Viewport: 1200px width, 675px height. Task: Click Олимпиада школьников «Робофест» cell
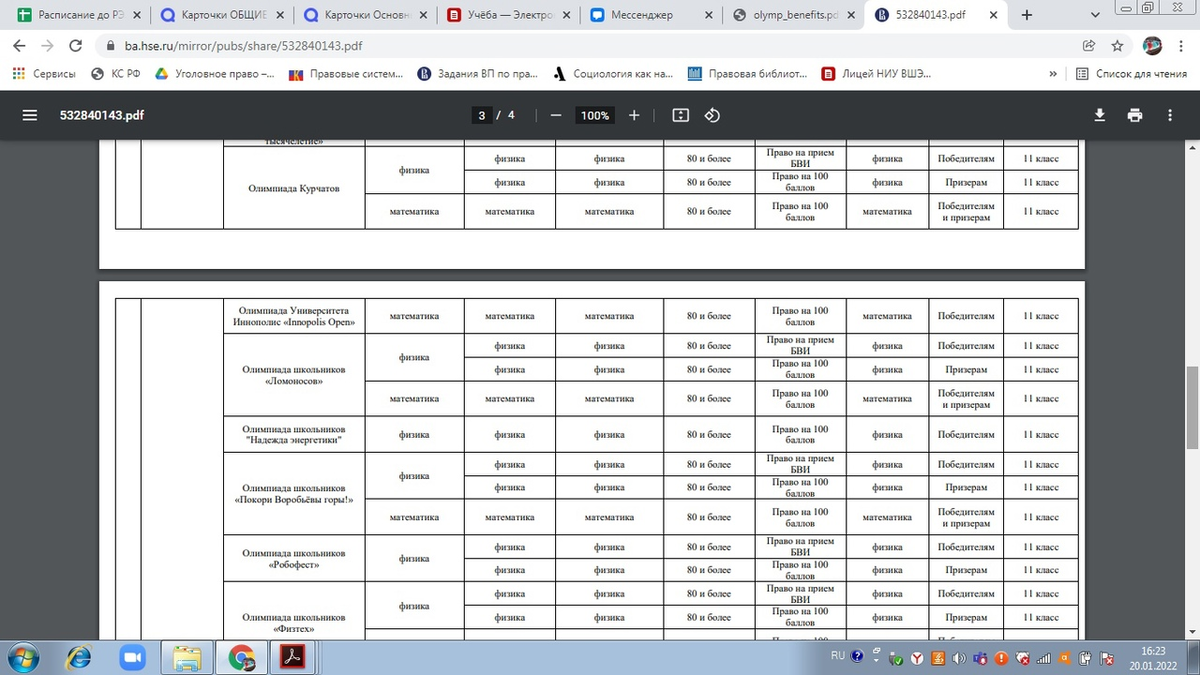click(x=294, y=559)
